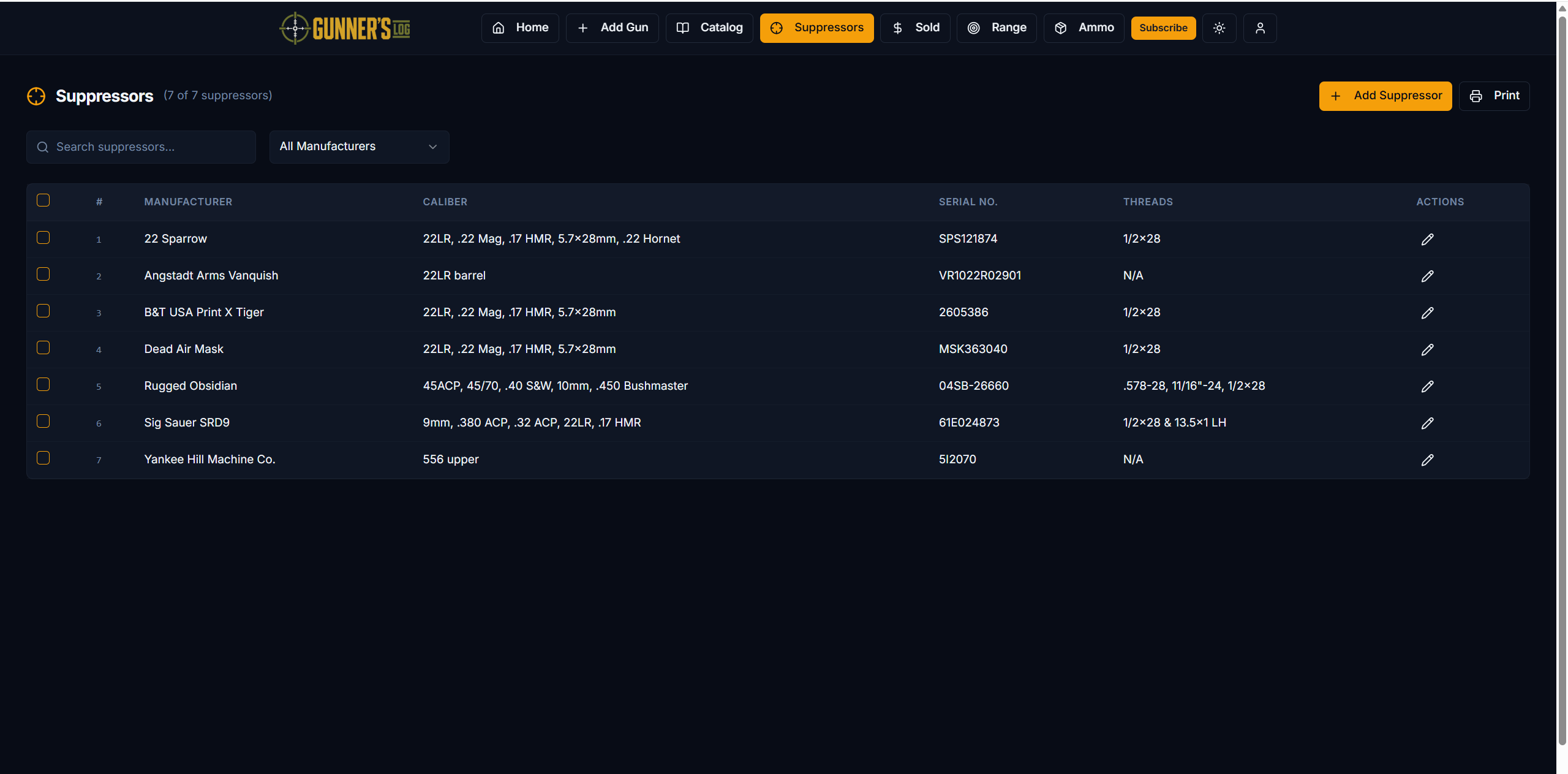Image resolution: width=1568 pixels, height=774 pixels.
Task: Open the Range nav item
Action: 997,28
